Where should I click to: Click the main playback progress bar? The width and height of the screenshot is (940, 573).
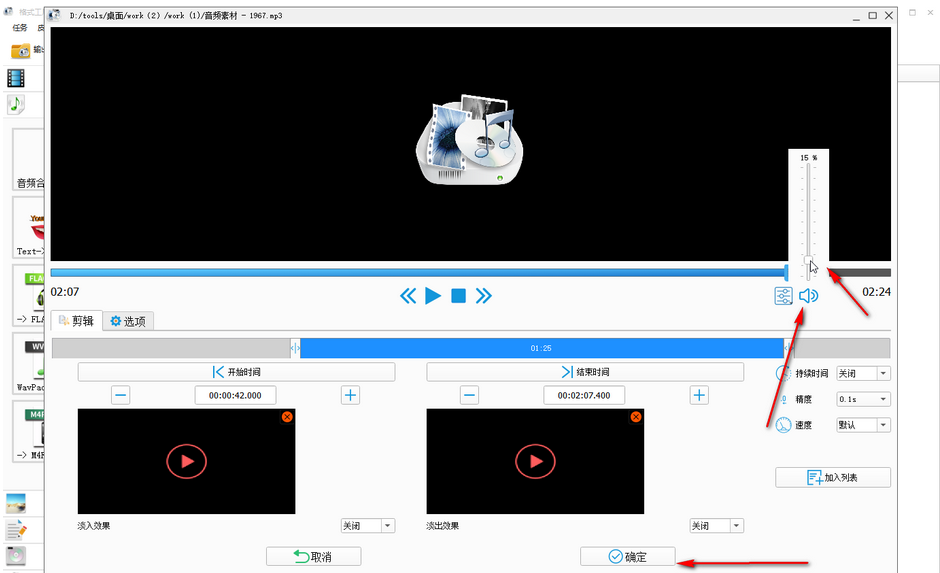point(471,273)
